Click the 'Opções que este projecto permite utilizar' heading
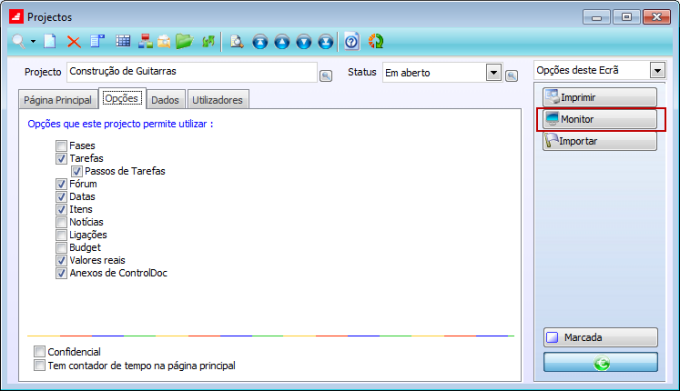This screenshot has height=391, width=680. (x=120, y=124)
